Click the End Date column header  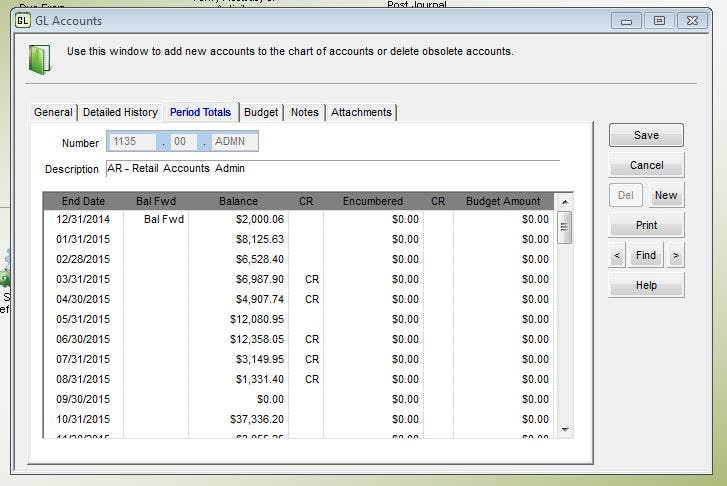(x=83, y=201)
